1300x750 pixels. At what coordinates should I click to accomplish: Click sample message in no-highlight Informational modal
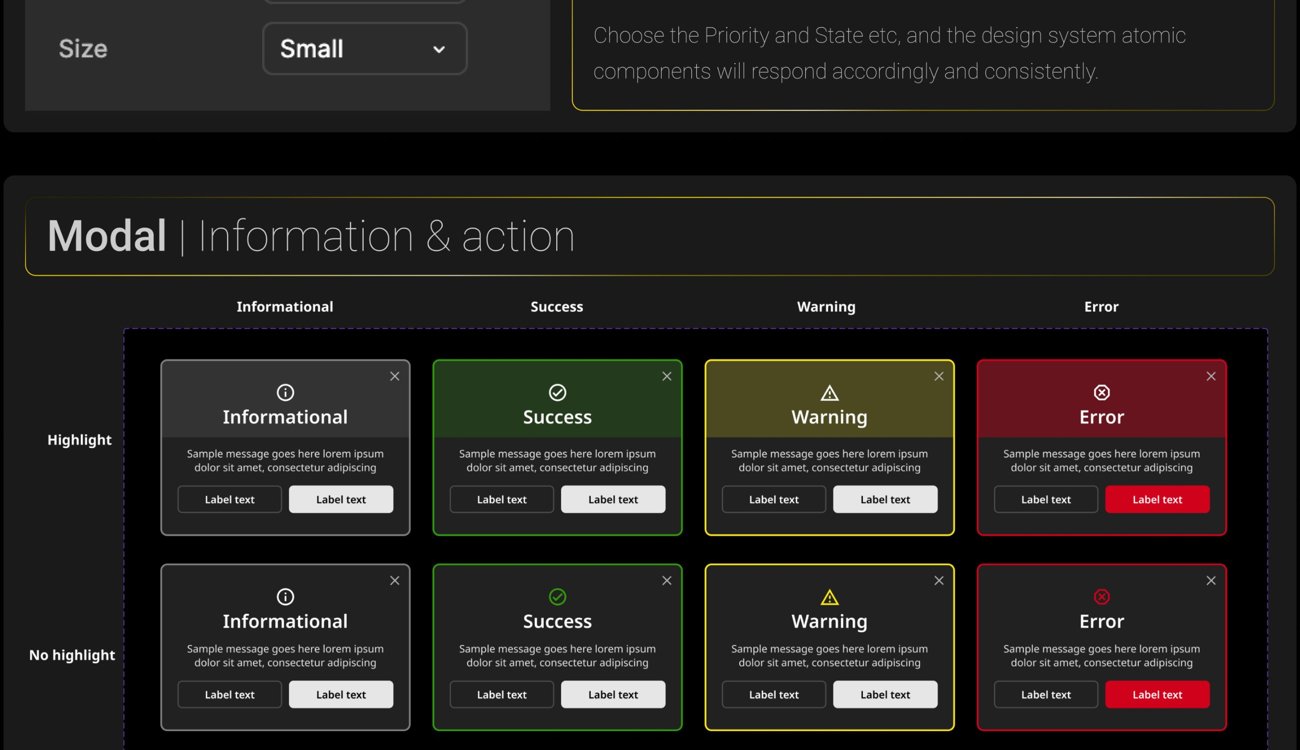coord(285,655)
